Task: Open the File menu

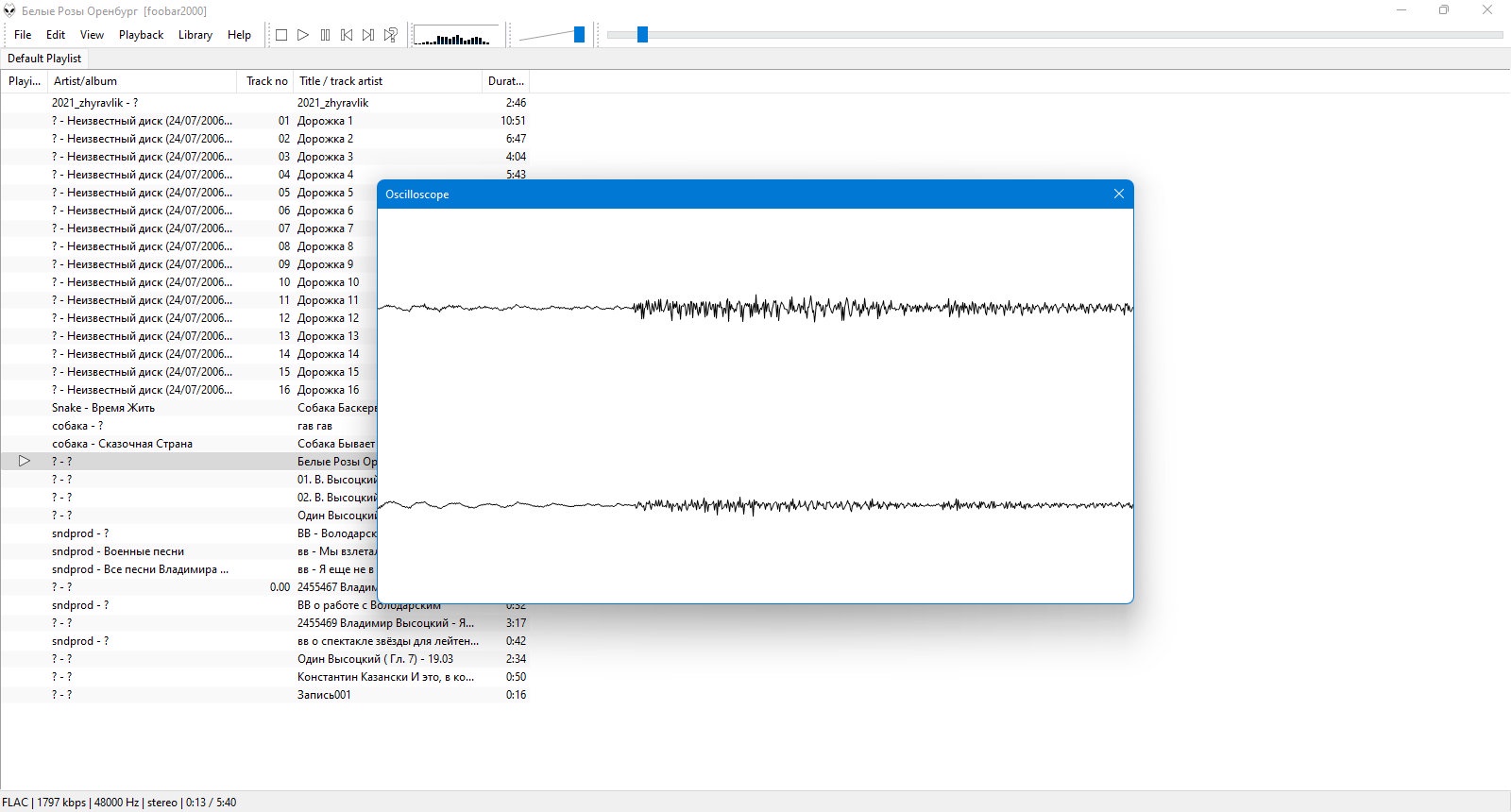Action: (x=23, y=35)
